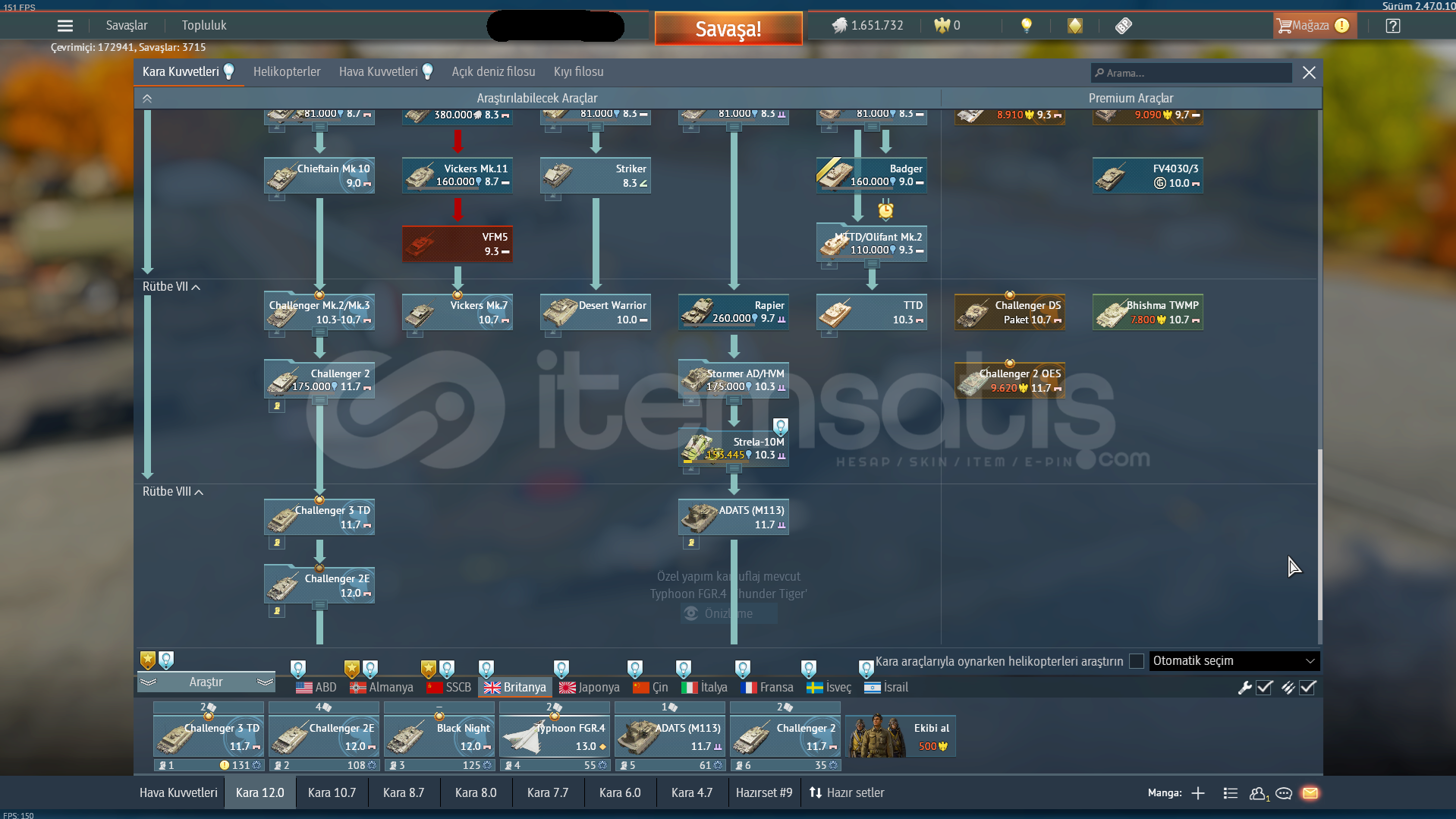
Task: Open the chat bubble icon
Action: [x=1284, y=793]
